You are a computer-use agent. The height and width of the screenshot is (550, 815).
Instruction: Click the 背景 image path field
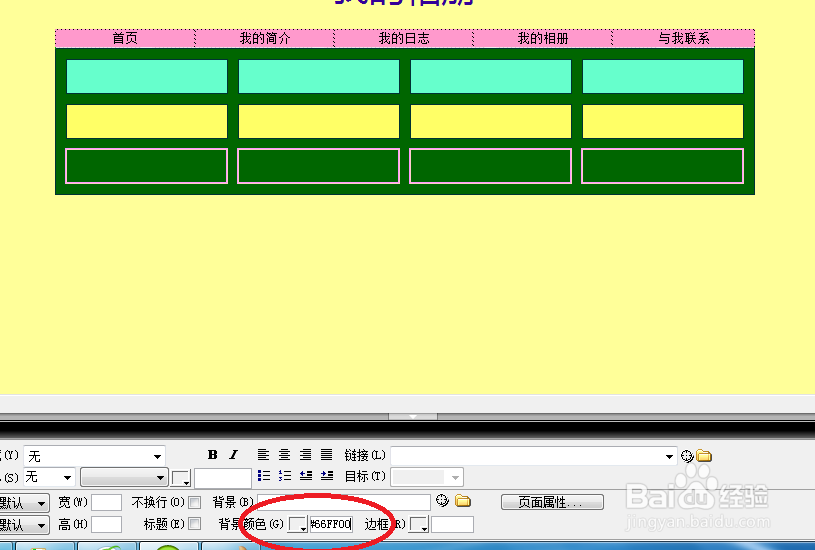point(344,502)
